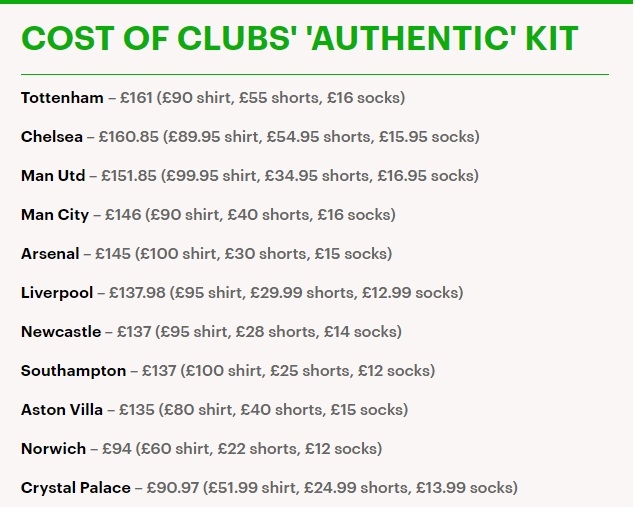Click the Man City club name
The width and height of the screenshot is (635, 507).
pos(55,215)
